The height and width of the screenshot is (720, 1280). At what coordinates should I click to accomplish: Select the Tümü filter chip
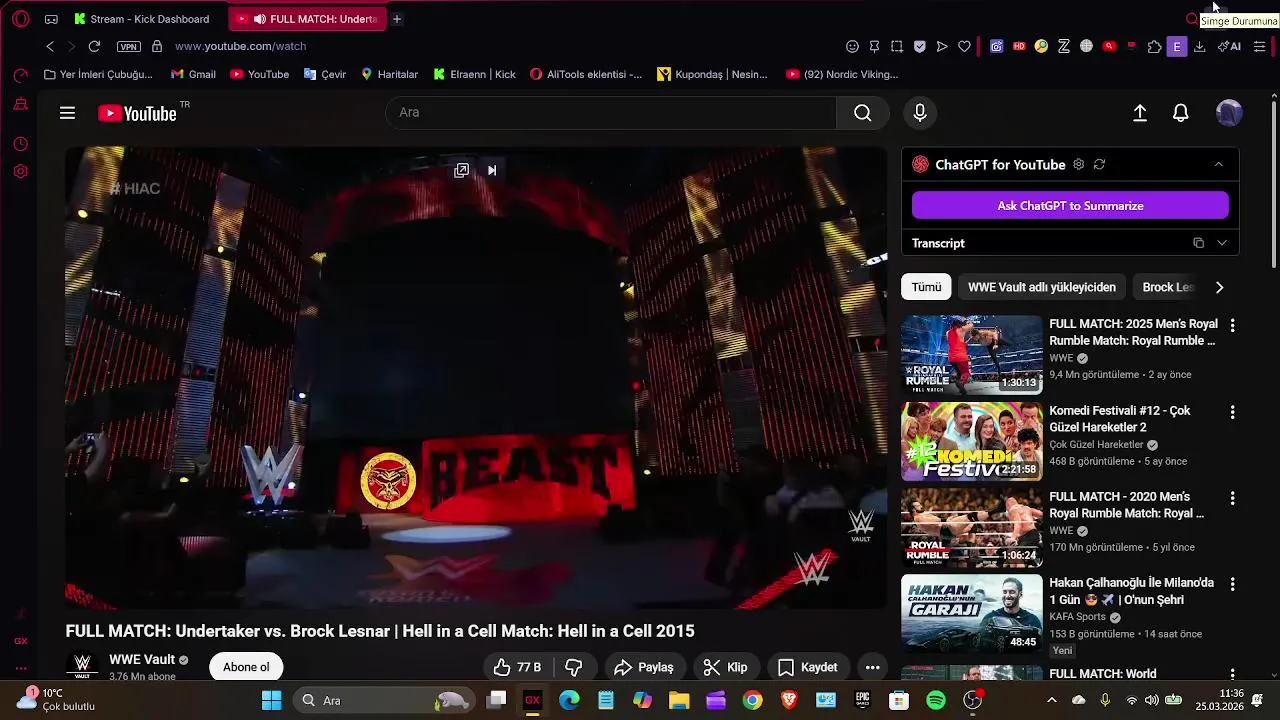[926, 287]
